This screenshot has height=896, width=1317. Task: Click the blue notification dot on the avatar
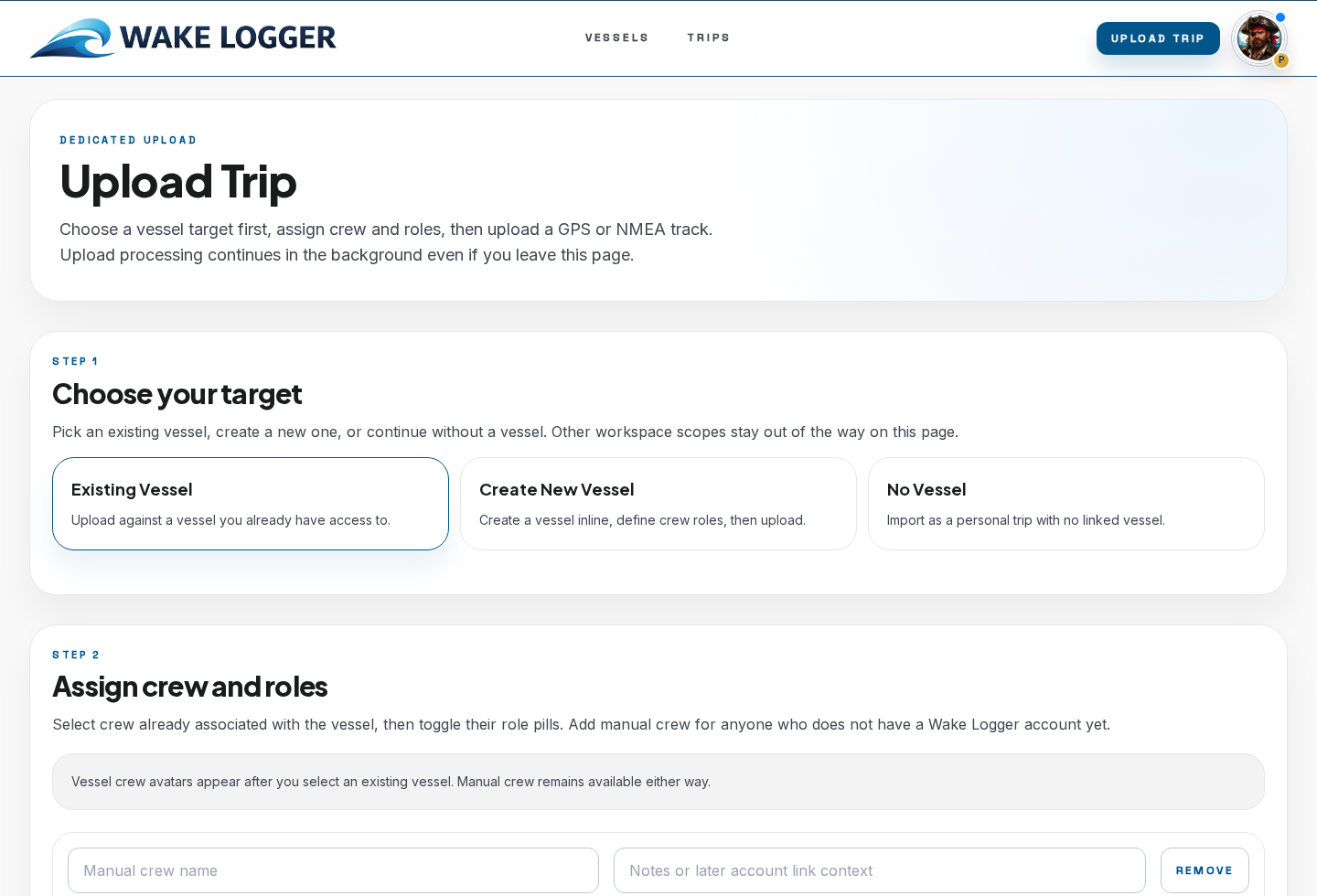point(1280,17)
